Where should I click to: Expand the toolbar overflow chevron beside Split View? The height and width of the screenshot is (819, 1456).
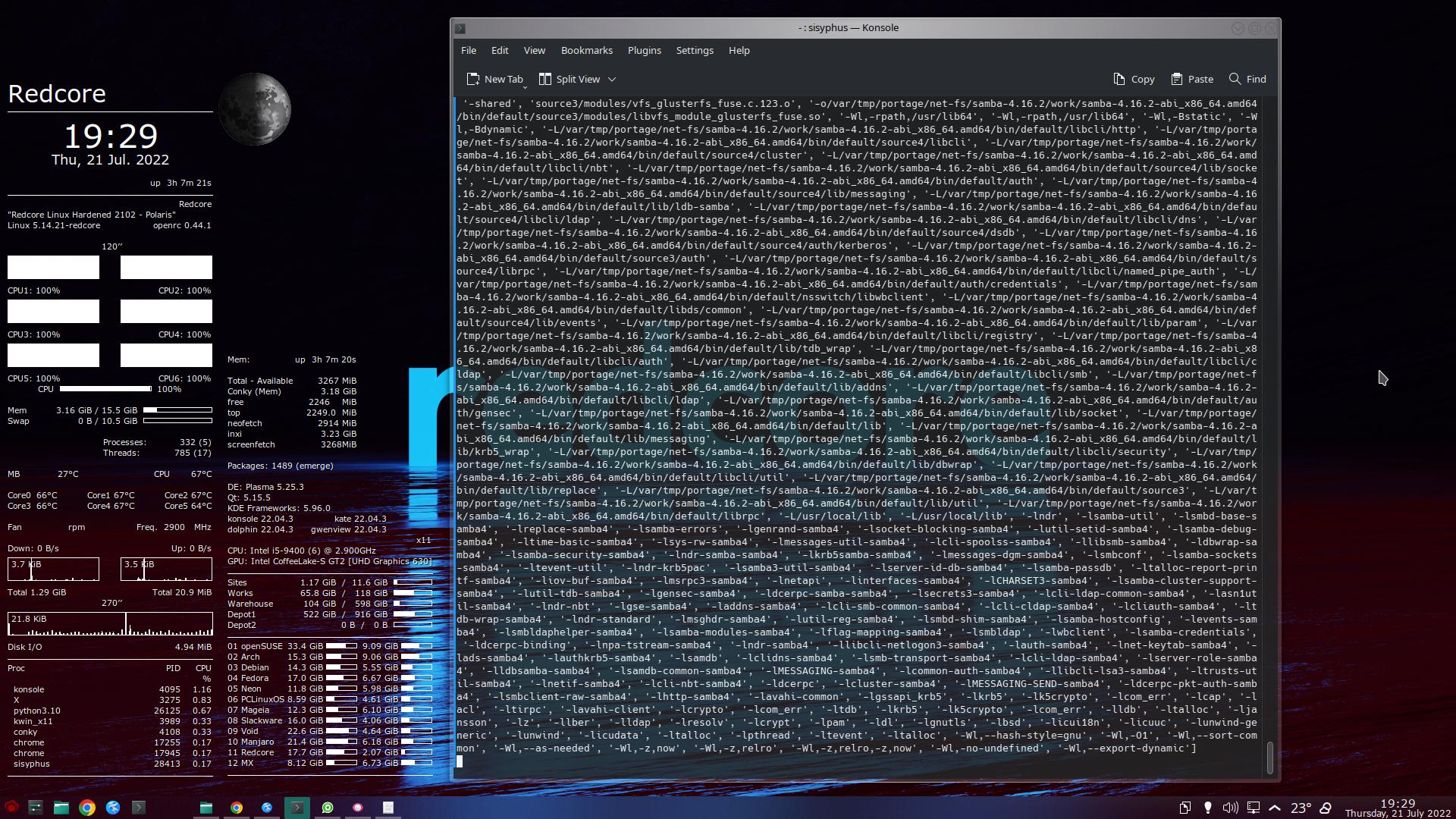point(612,79)
